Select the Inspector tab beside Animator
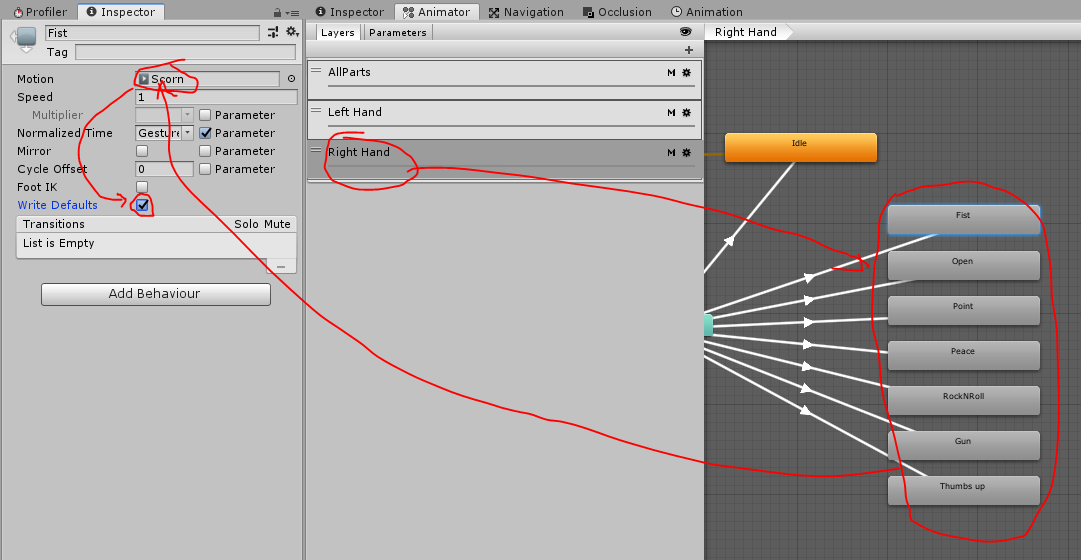The image size is (1081, 560). pyautogui.click(x=349, y=12)
